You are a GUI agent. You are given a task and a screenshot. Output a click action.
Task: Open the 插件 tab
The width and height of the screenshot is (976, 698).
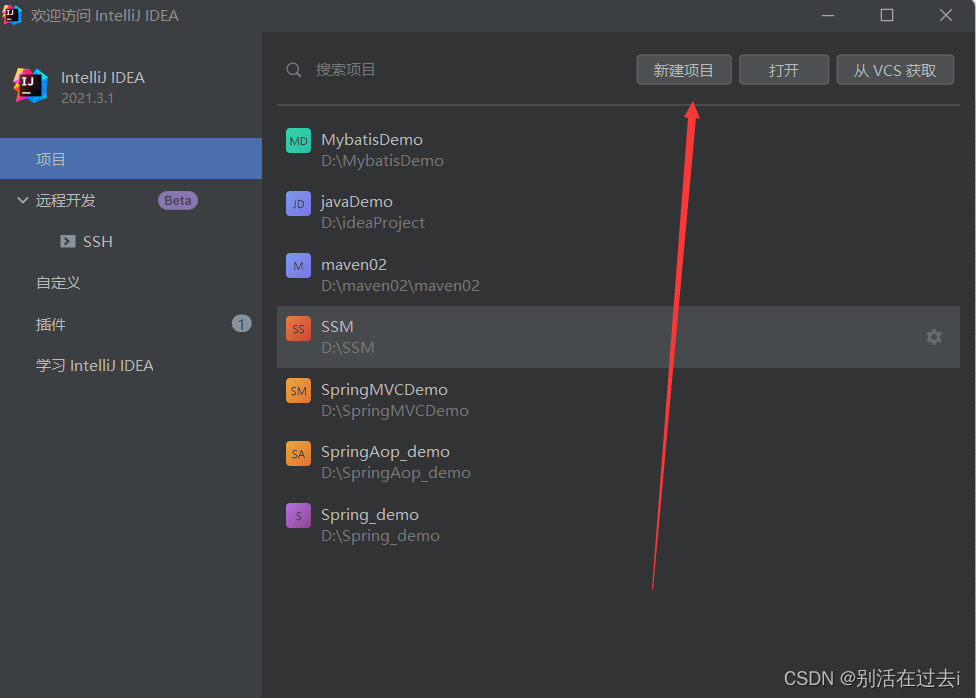coord(50,324)
